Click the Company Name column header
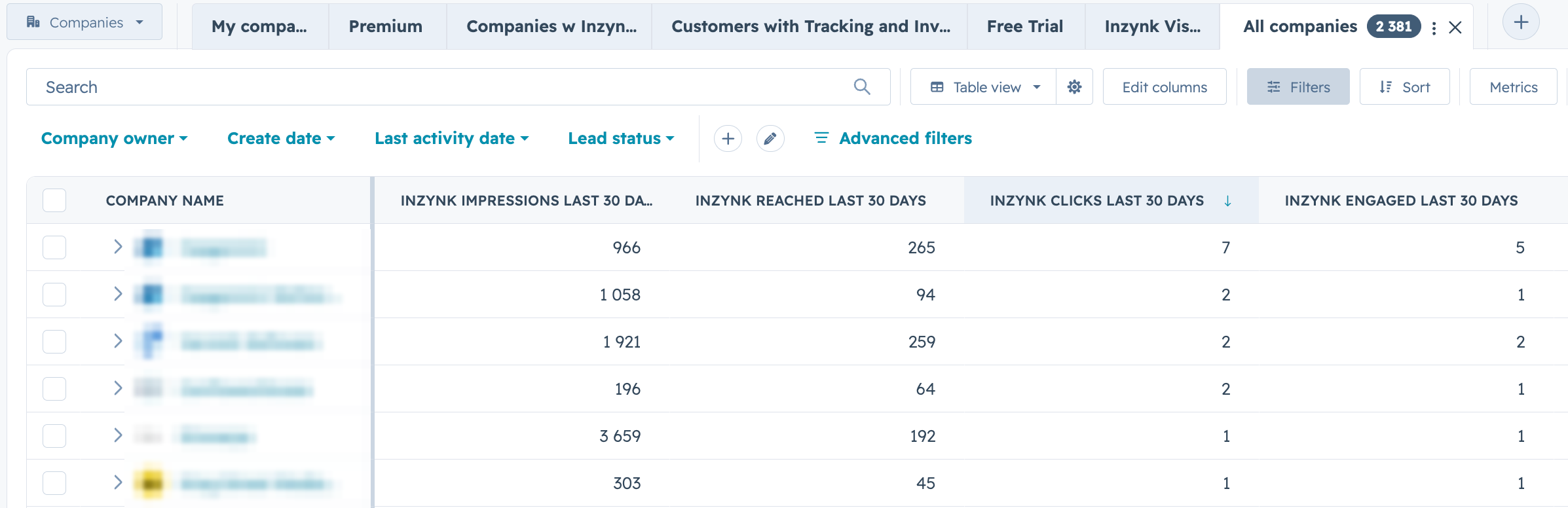The image size is (1568, 508). coord(165,200)
